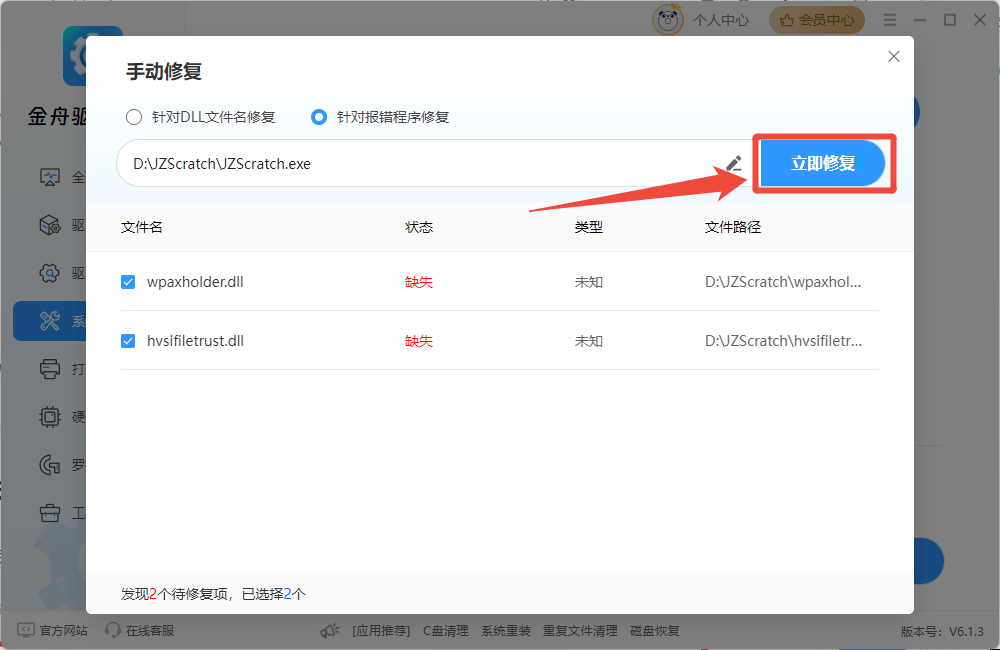This screenshot has height=650, width=1000.
Task: Open 官方网站 link in status bar
Action: pos(53,630)
